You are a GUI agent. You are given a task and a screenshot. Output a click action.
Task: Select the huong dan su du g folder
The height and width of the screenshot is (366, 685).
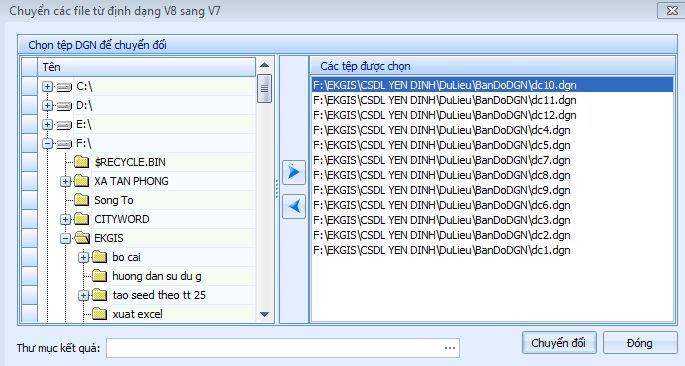point(156,276)
